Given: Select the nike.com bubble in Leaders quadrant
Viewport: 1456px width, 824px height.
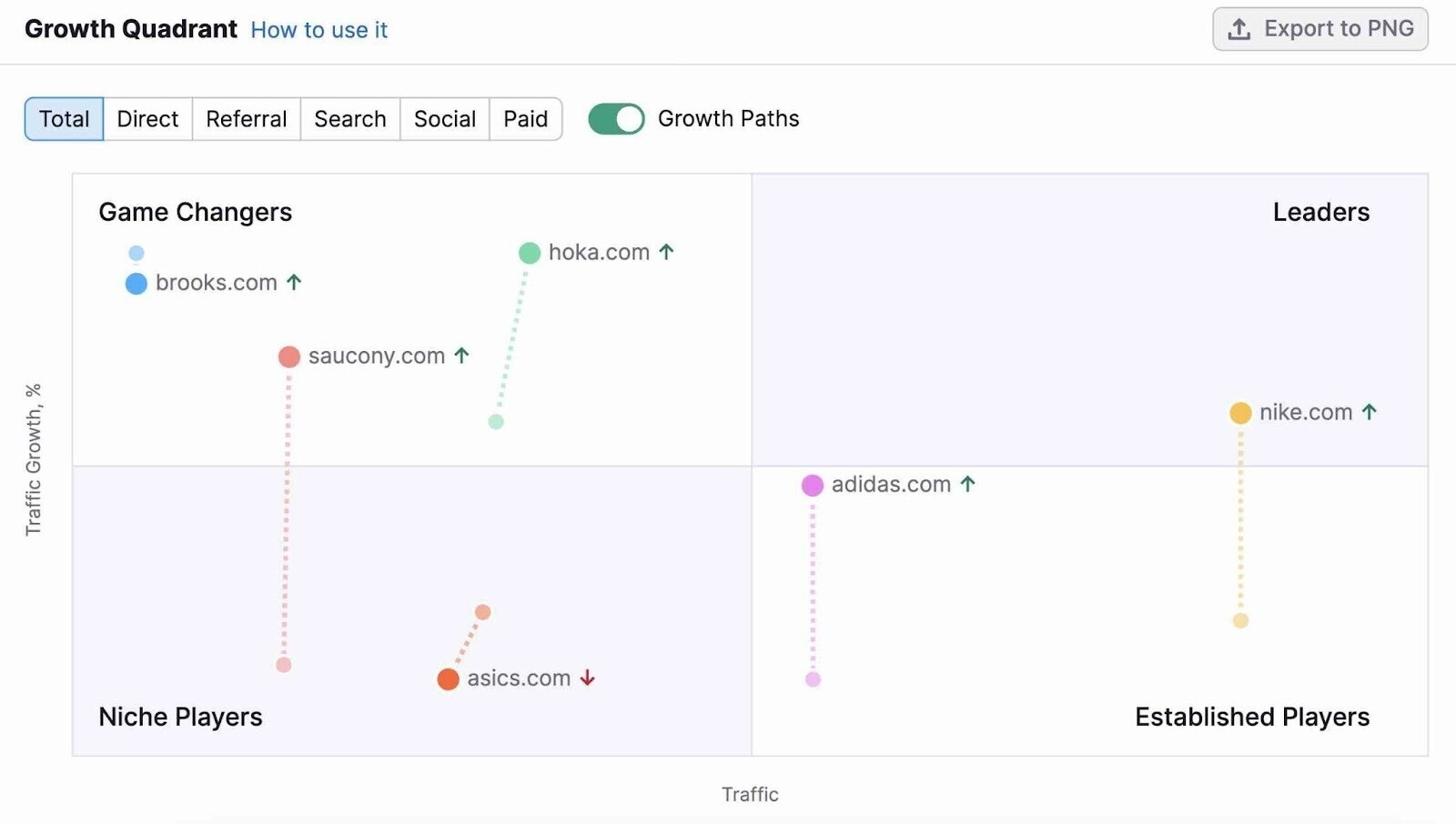Looking at the screenshot, I should 1240,412.
